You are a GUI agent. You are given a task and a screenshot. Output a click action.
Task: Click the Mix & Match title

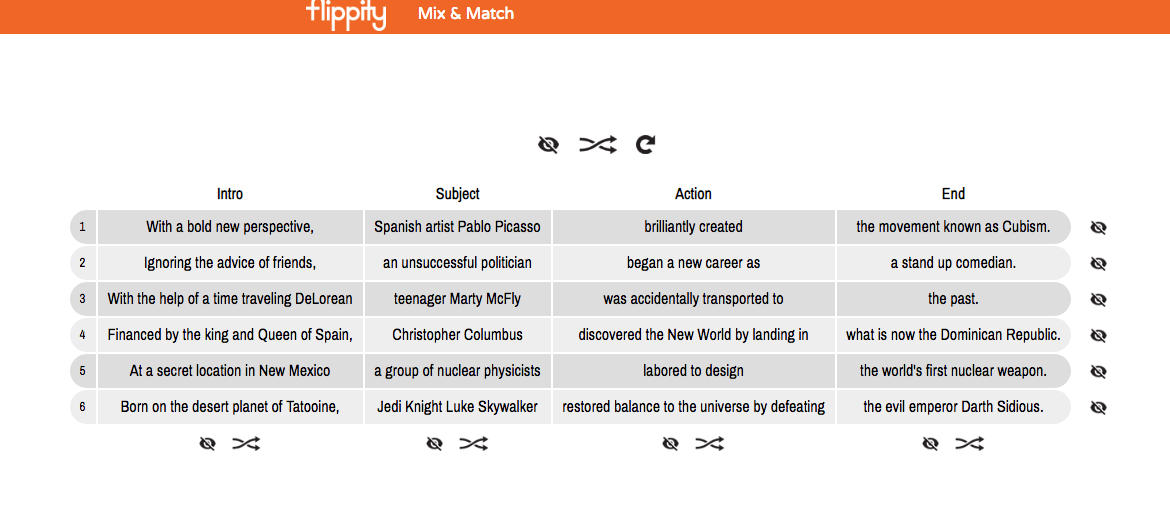click(466, 13)
